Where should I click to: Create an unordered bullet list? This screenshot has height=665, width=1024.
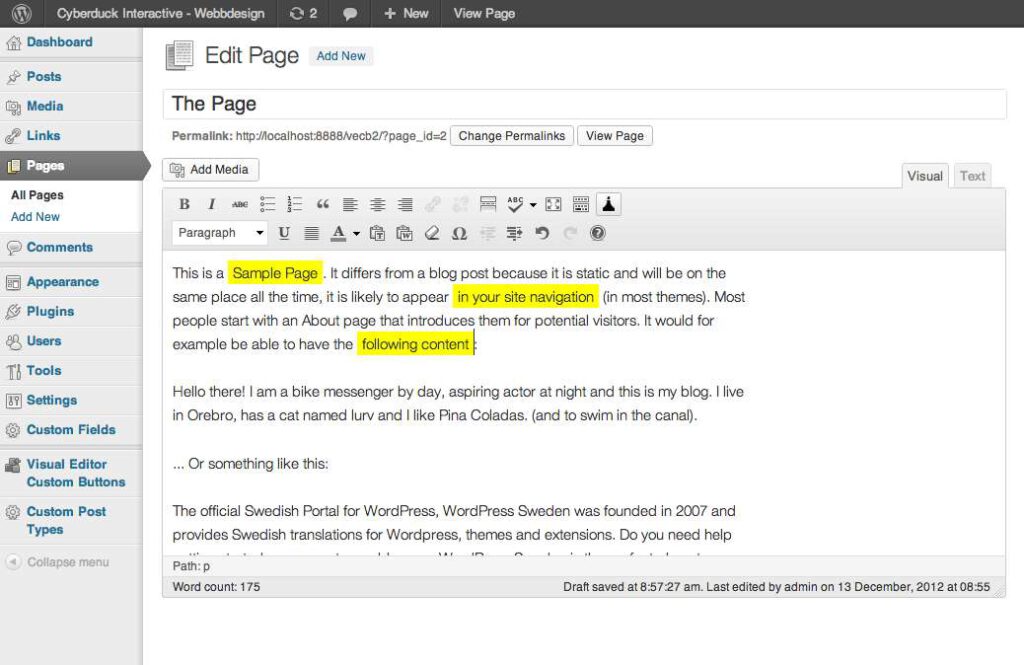[266, 204]
